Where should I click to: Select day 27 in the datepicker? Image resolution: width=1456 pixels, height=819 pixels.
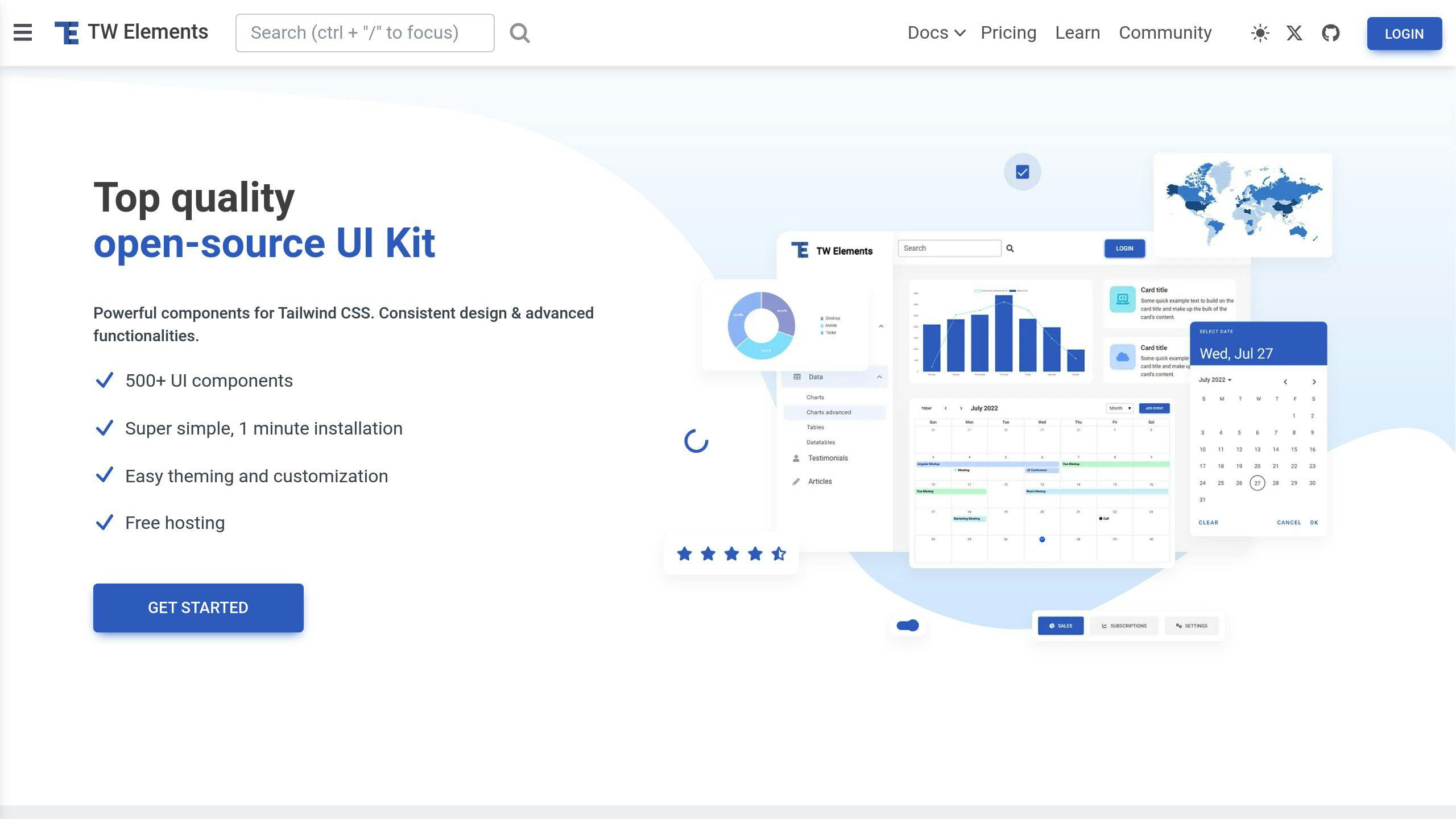1257,483
